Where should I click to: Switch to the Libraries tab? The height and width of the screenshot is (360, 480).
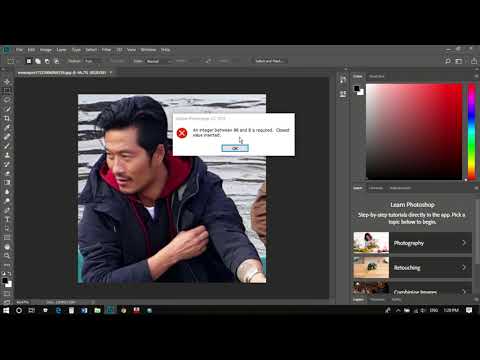point(376,188)
